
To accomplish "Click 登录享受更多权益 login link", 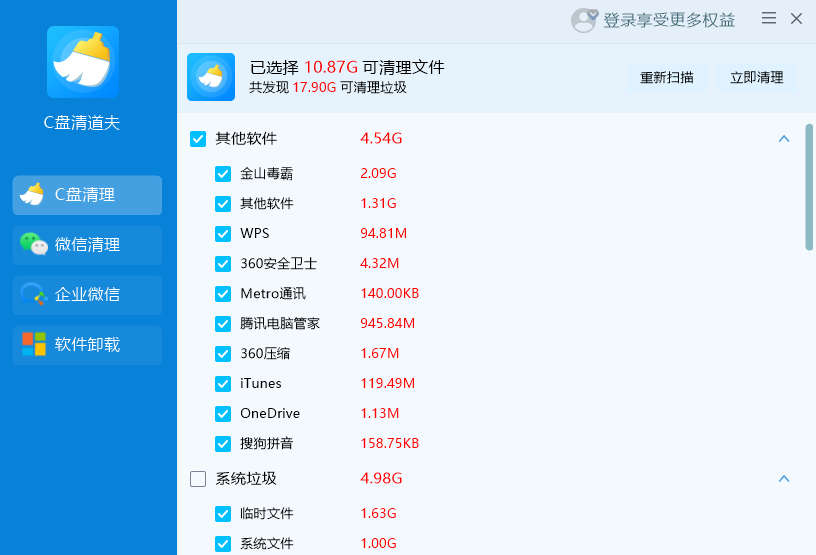I will tap(669, 20).
